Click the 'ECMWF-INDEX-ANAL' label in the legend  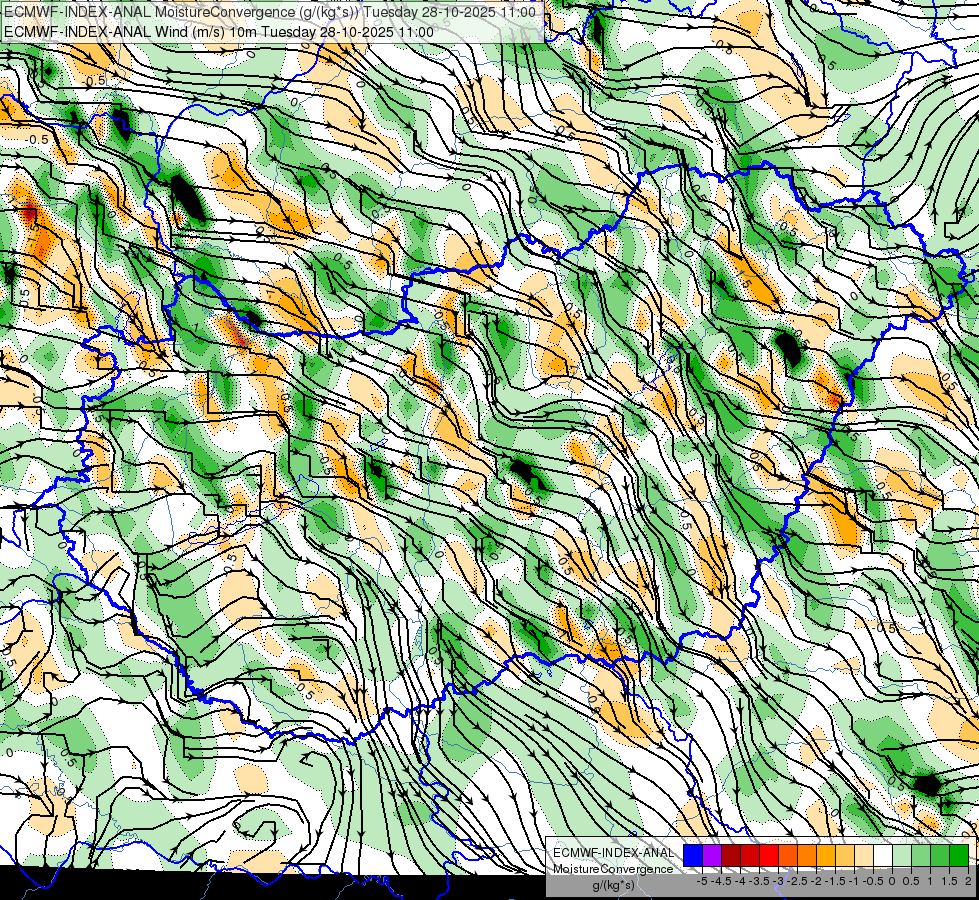click(x=613, y=853)
